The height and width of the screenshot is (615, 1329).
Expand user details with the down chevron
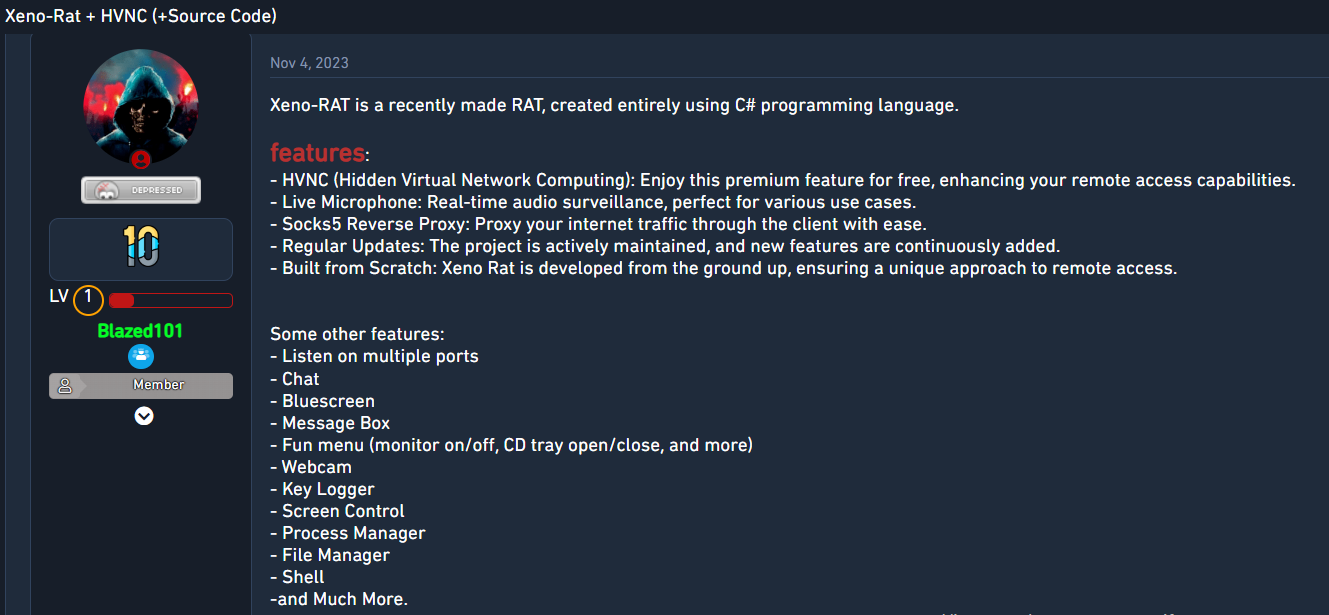pyautogui.click(x=144, y=416)
